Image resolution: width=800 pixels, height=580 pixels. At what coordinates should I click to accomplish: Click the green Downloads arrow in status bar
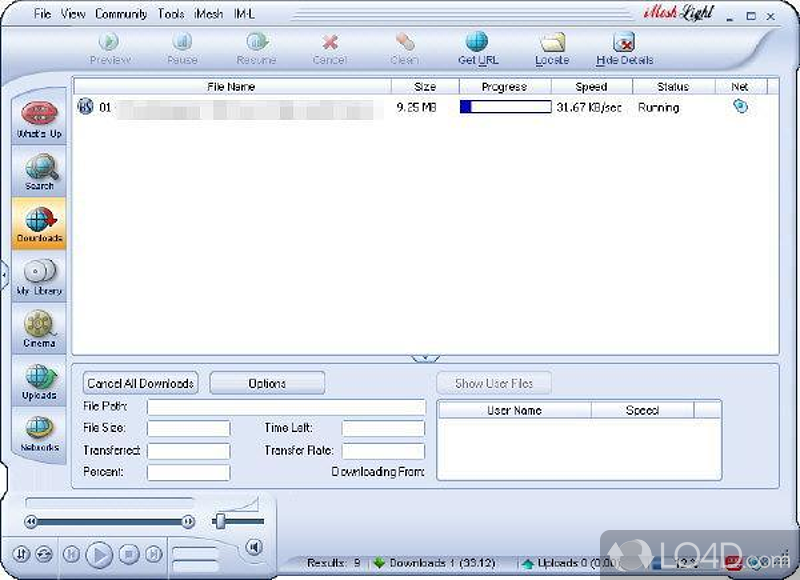click(x=379, y=563)
